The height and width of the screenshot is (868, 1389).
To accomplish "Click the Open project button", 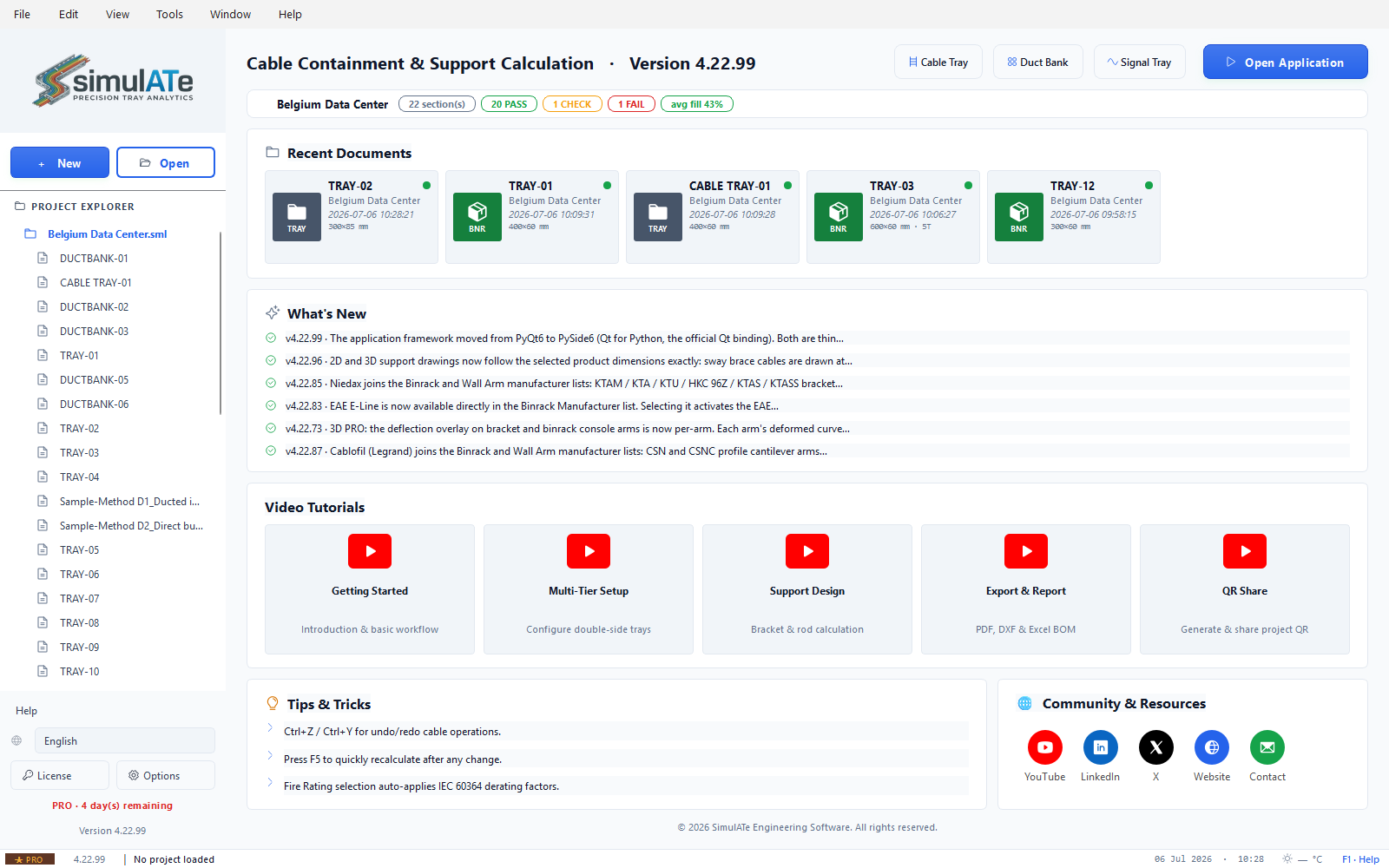I will [166, 162].
